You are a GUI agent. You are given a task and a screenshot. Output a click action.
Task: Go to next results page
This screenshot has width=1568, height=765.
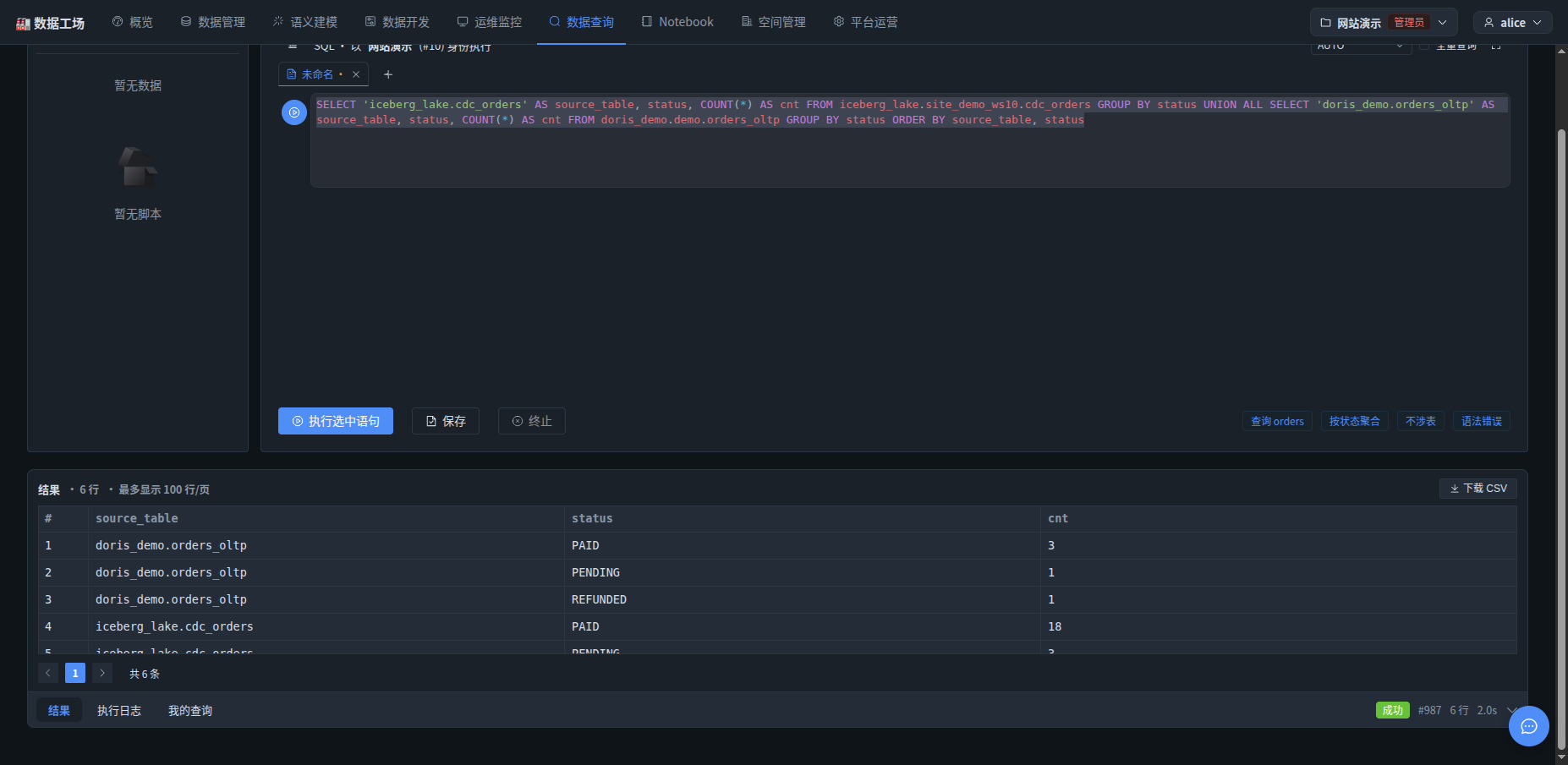pos(102,673)
